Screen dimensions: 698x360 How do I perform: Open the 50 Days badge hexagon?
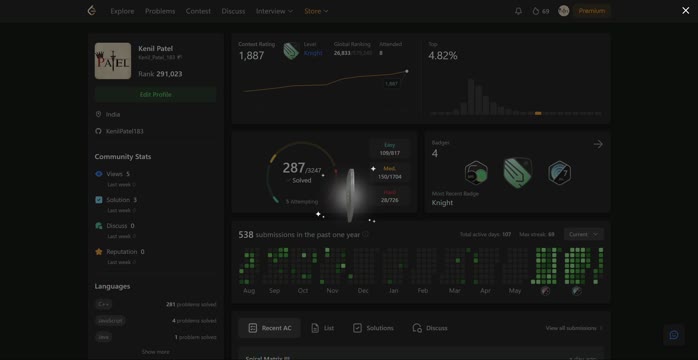[x=476, y=173]
